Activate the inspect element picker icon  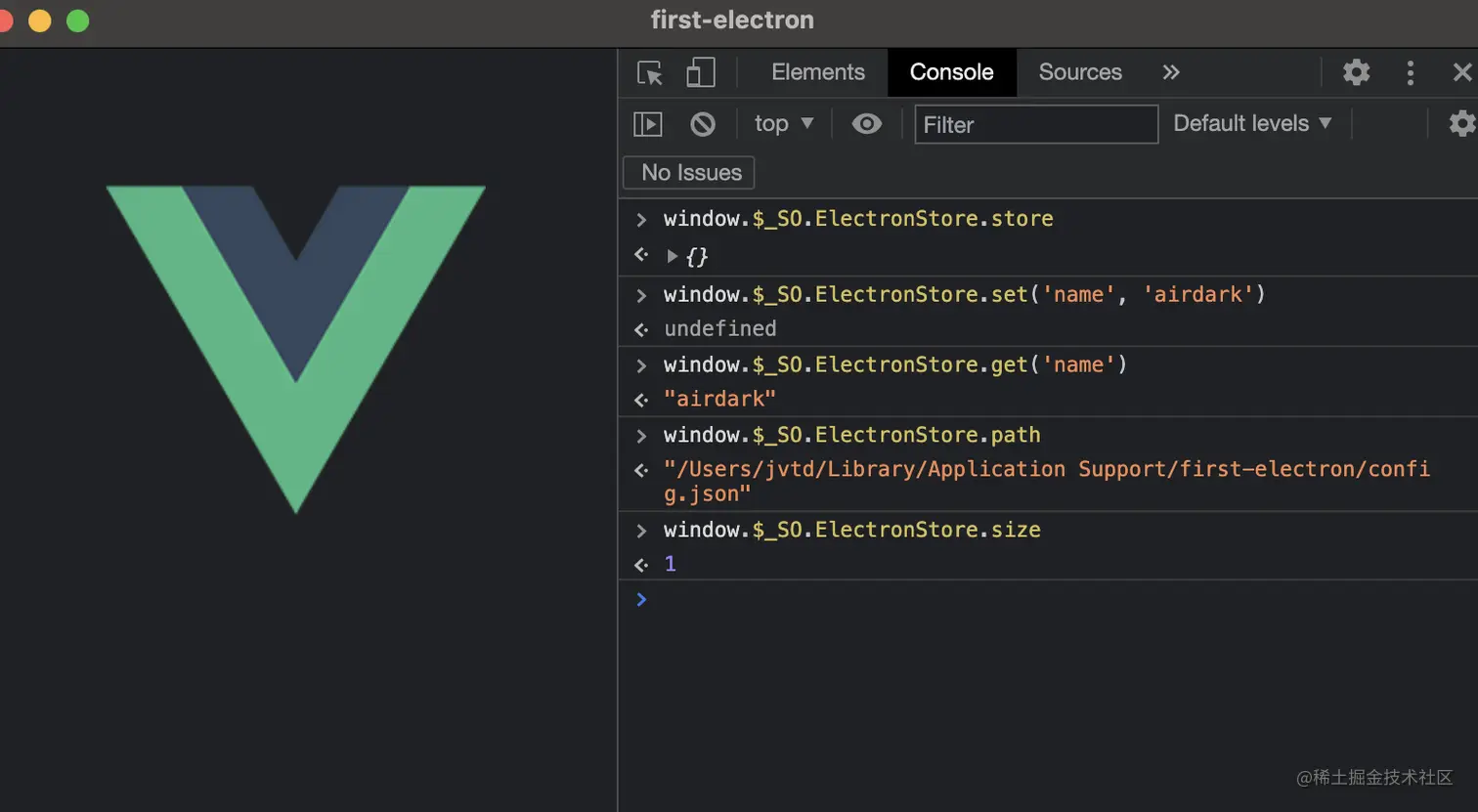pyautogui.click(x=650, y=72)
